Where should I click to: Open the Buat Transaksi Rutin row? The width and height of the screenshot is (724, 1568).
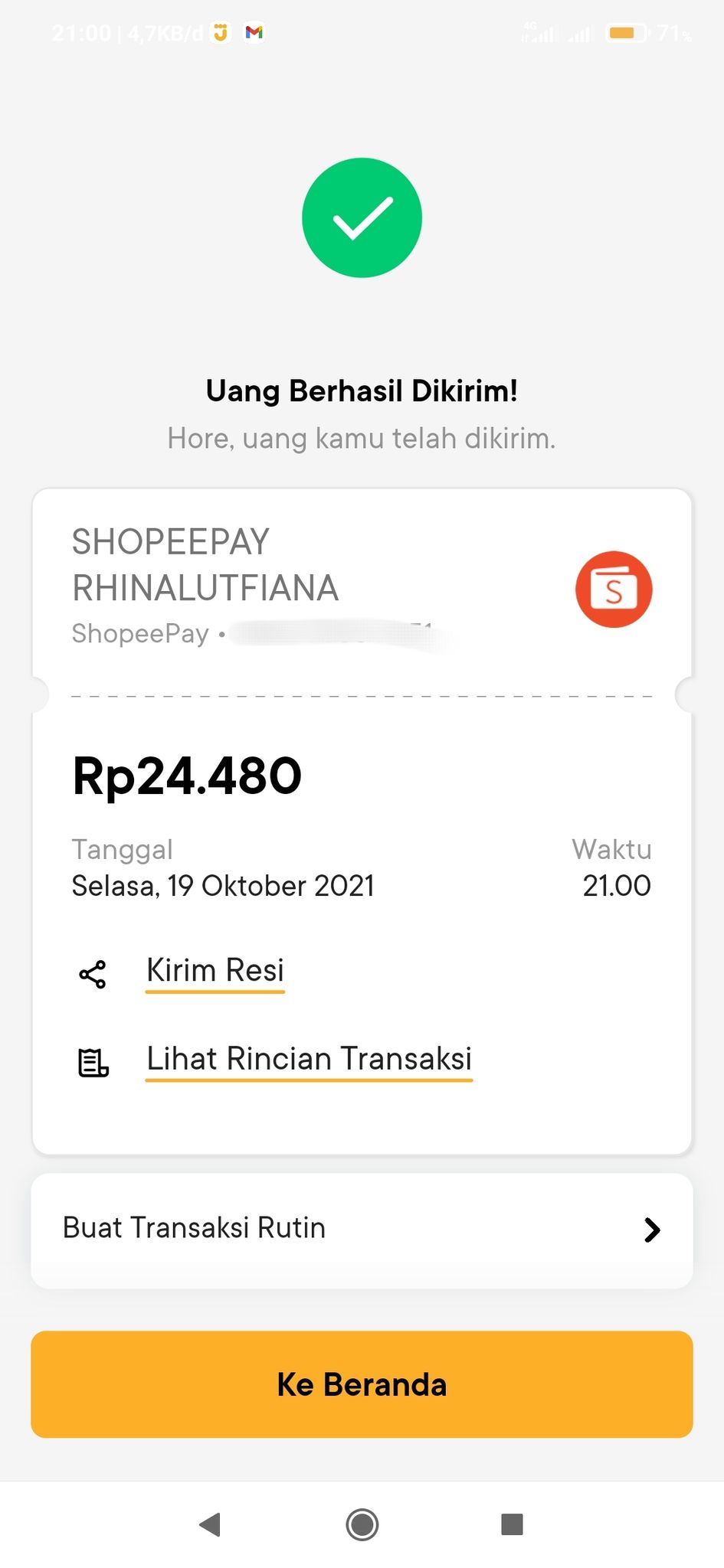pos(362,1230)
